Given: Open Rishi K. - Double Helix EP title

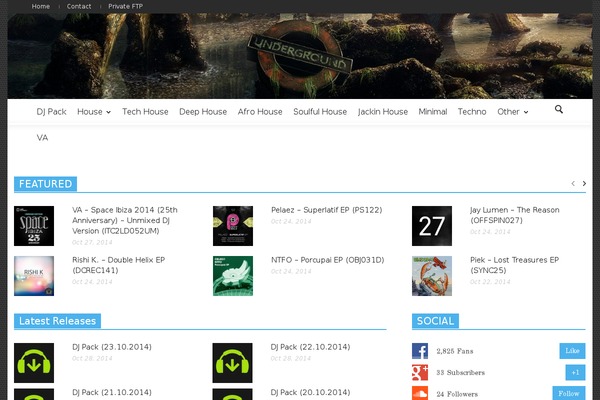Looking at the screenshot, I should [x=119, y=265].
